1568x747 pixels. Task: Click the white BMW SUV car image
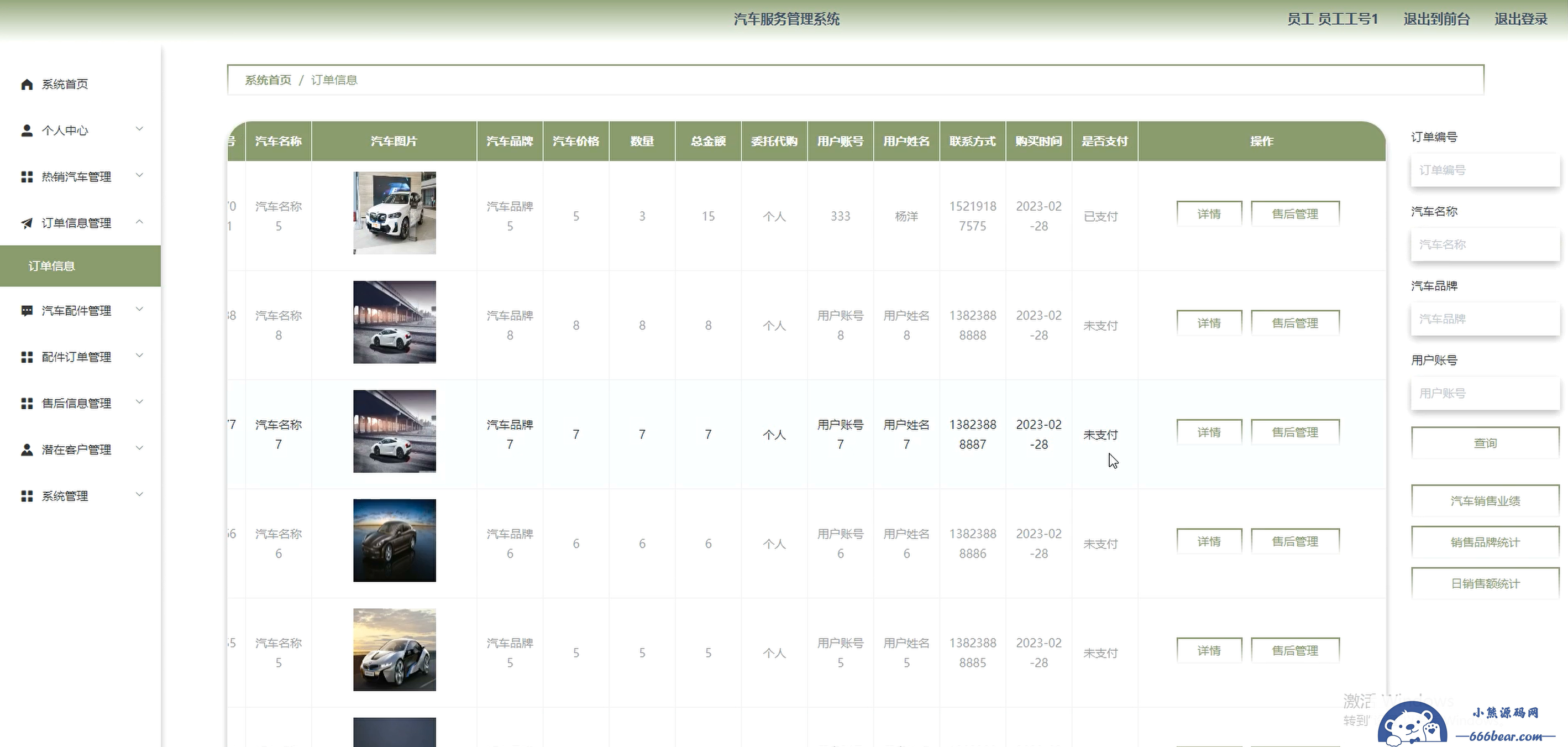point(395,212)
